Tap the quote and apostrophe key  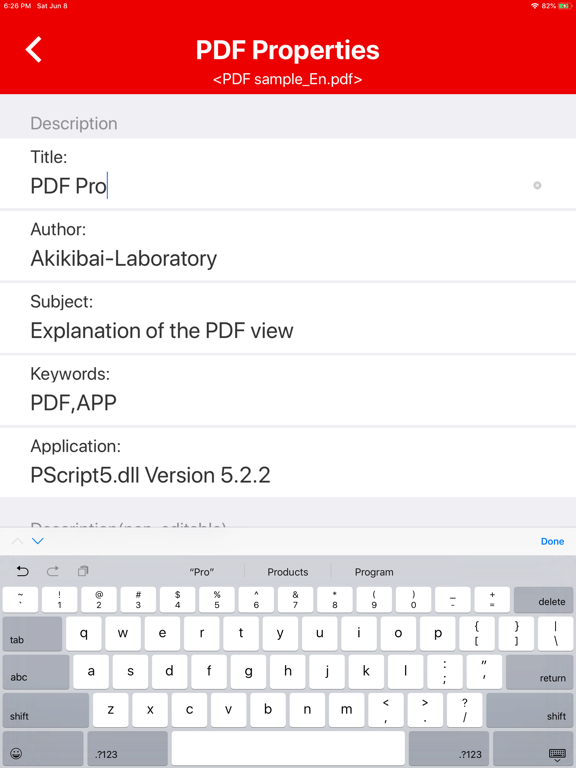(x=484, y=672)
